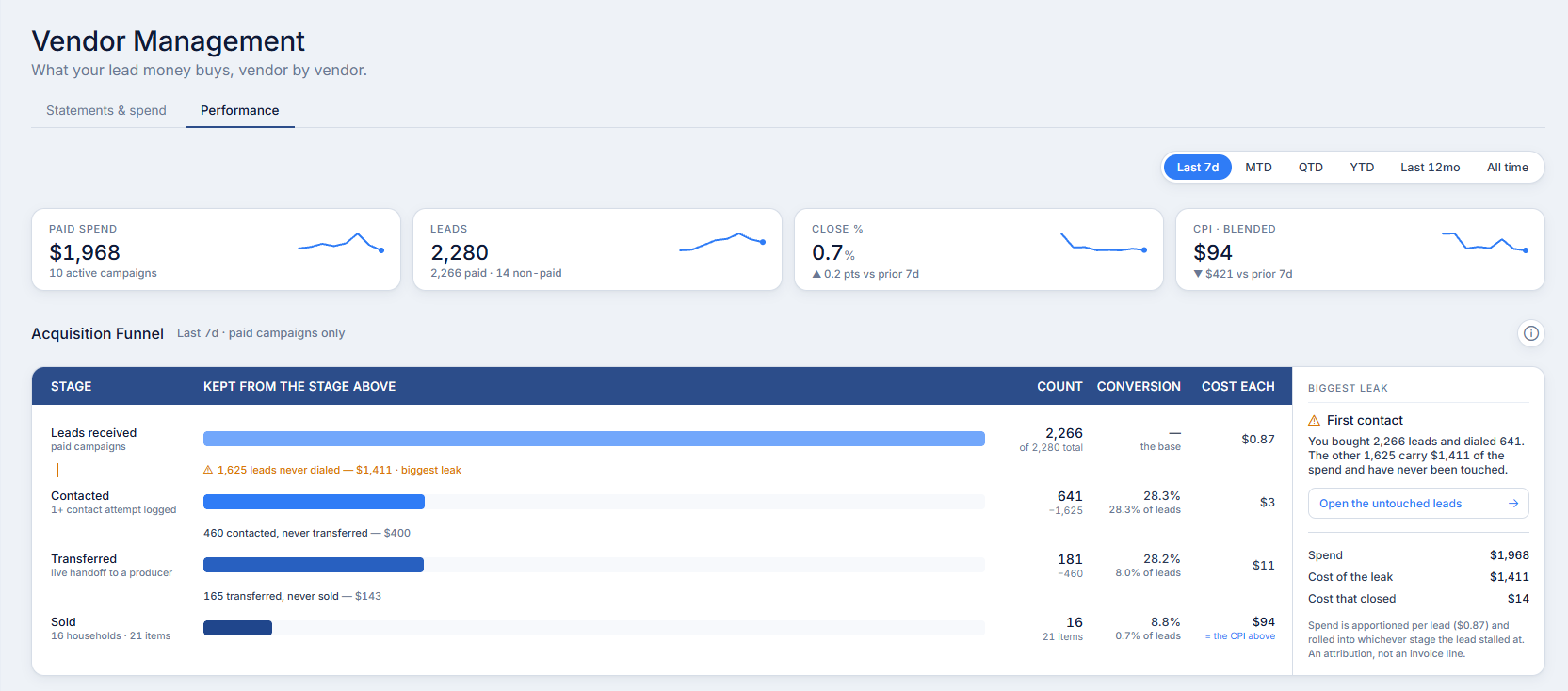Click the Sold stage label
The image size is (1568, 691).
click(x=63, y=622)
